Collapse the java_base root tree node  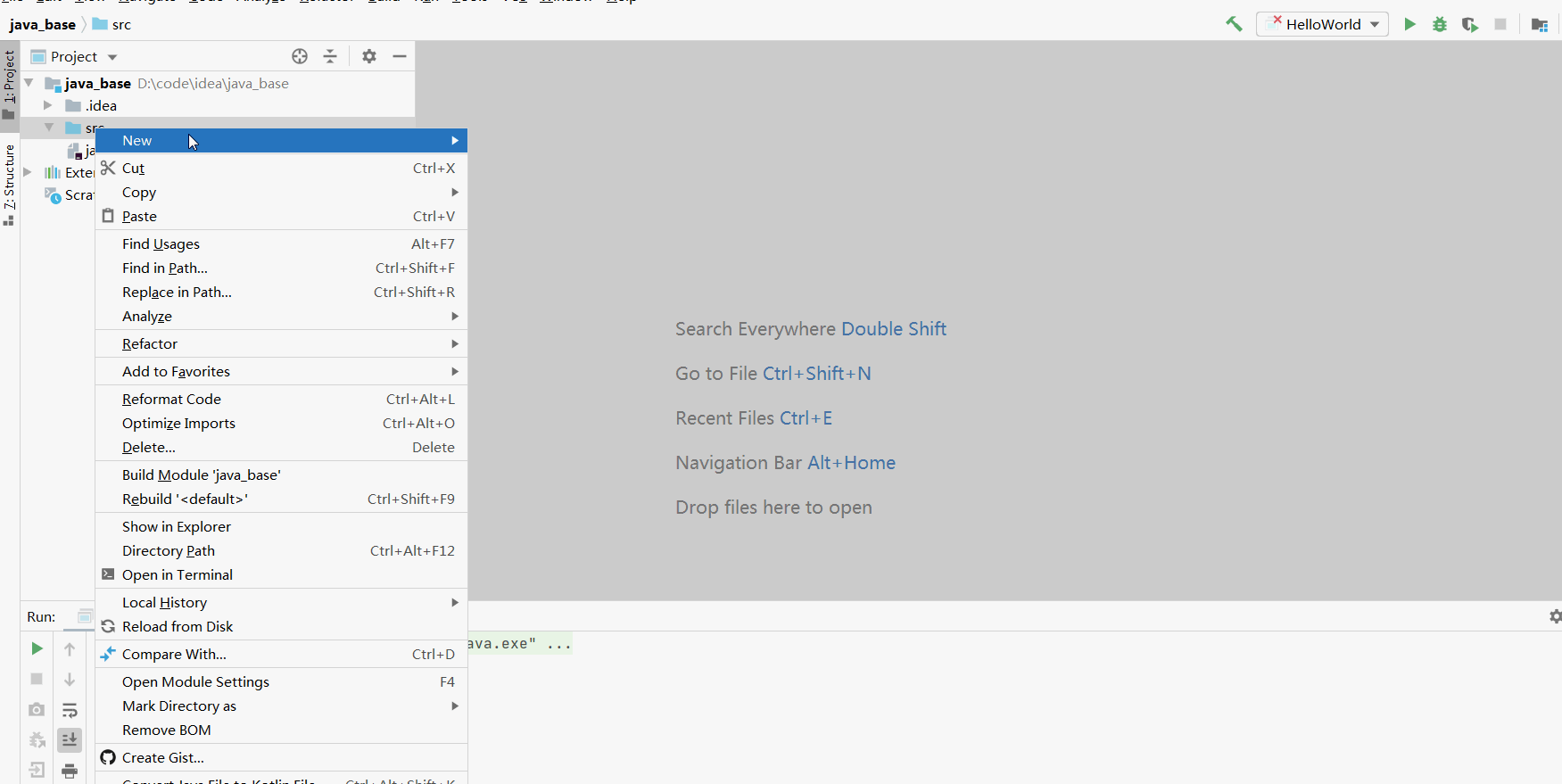[x=29, y=83]
